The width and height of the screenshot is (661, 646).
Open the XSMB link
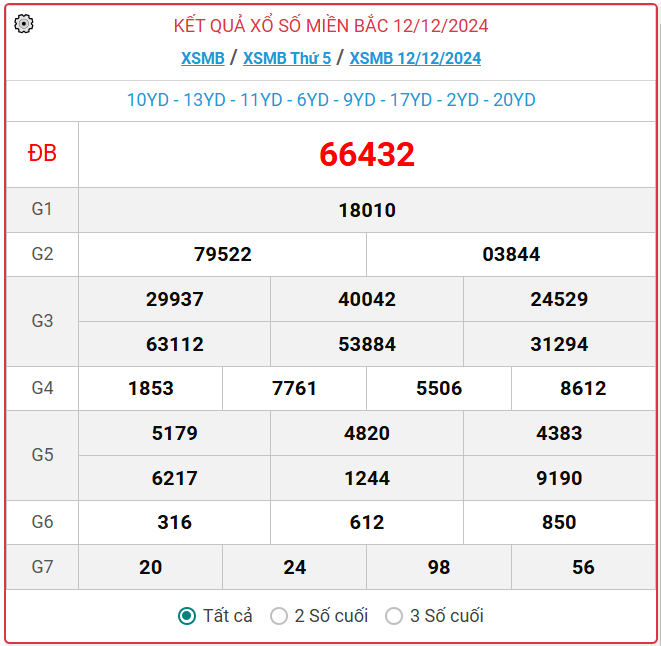tap(203, 58)
